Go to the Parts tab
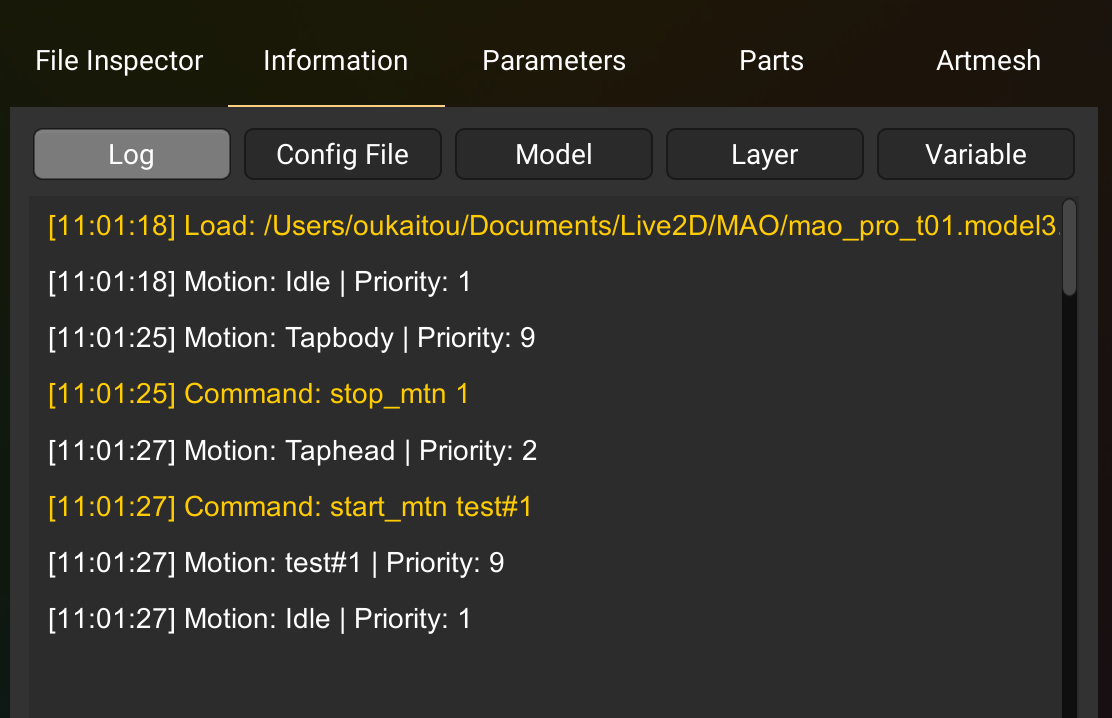Screen dimensions: 1112x718 coord(771,61)
